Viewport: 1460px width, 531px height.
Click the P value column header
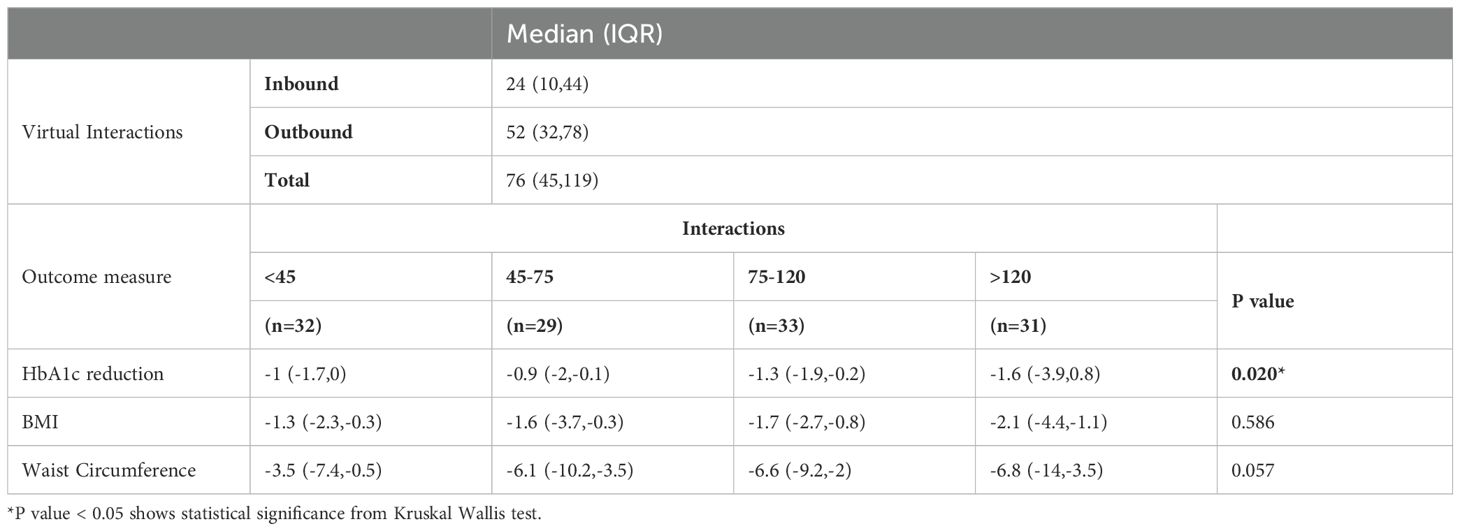click(x=1263, y=301)
